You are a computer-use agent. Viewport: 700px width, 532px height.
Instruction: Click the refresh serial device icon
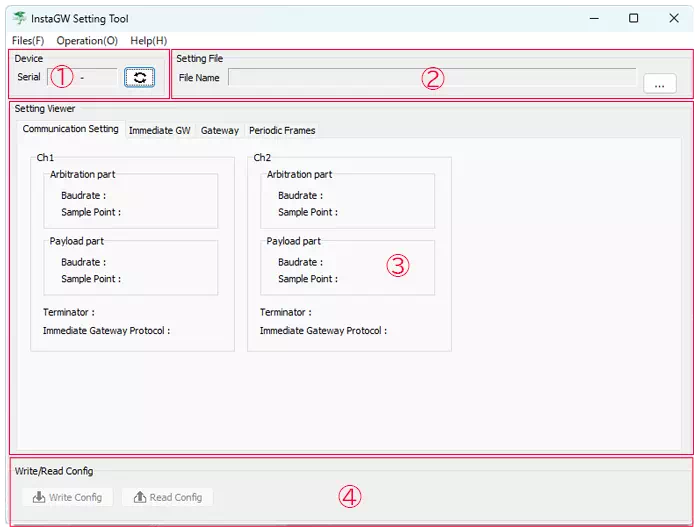tap(140, 78)
